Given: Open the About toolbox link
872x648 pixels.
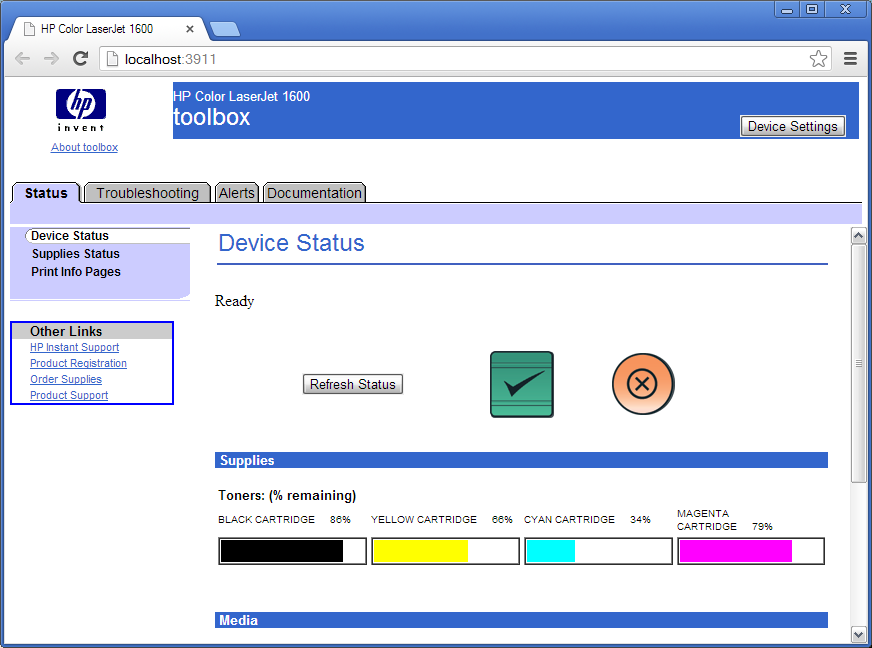Looking at the screenshot, I should 84,147.
